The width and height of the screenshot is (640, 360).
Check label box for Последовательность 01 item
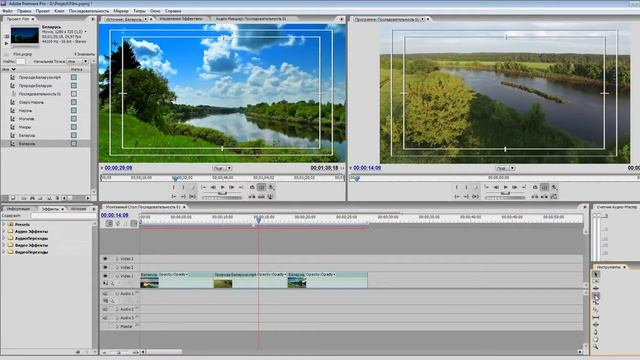point(74,93)
